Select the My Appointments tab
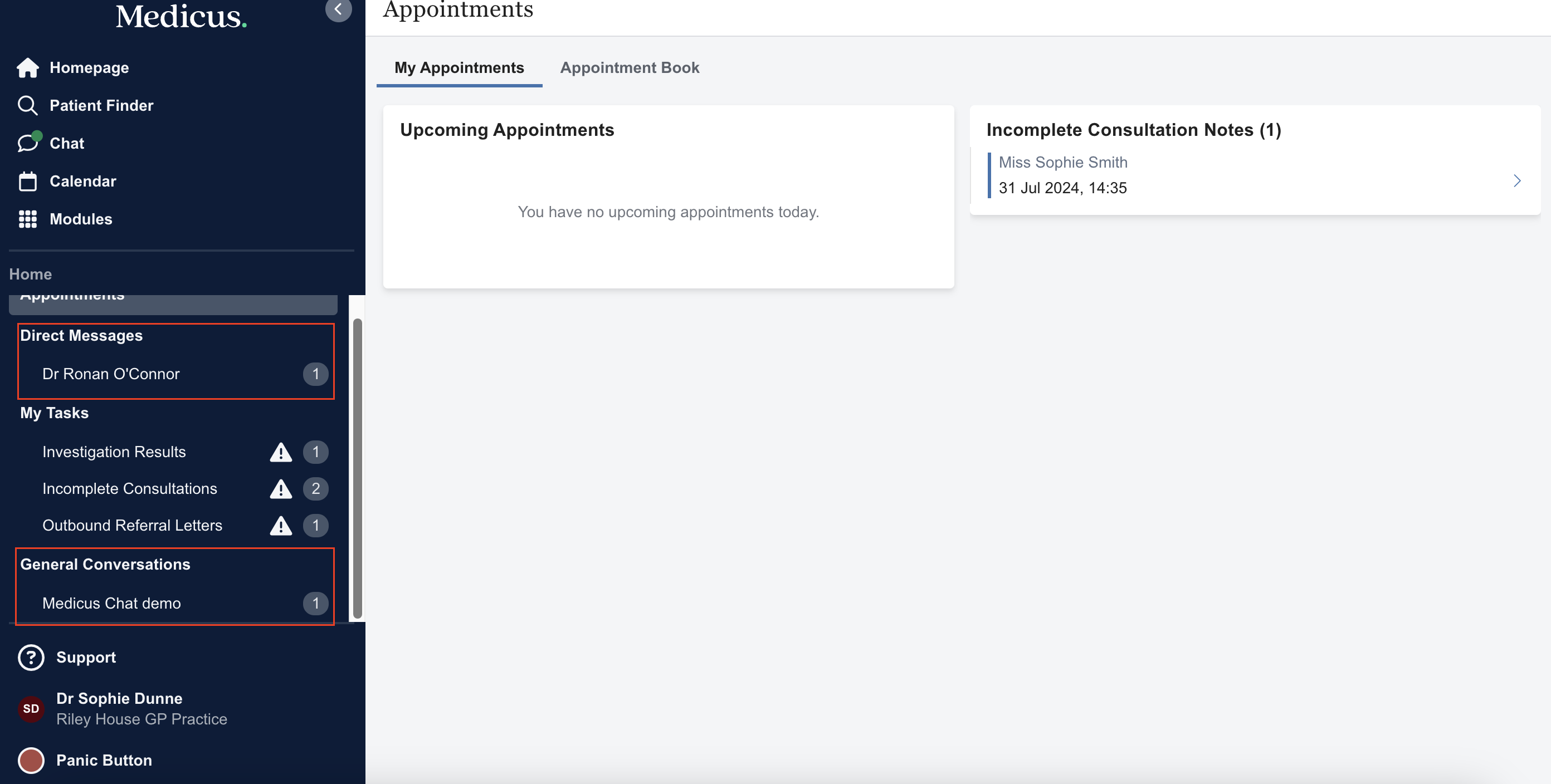The width and height of the screenshot is (1551, 784). pyautogui.click(x=459, y=68)
